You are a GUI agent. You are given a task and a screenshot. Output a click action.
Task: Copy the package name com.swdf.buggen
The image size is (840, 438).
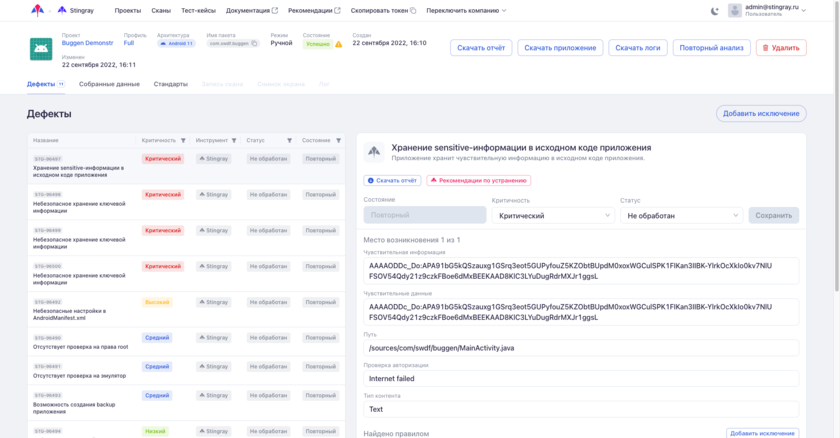[x=254, y=43]
